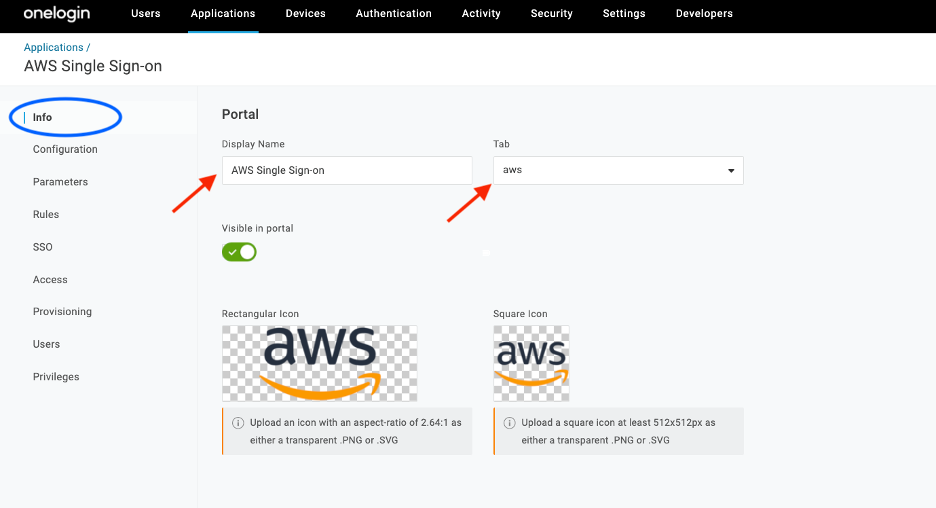This screenshot has width=936, height=508.
Task: Select the Configuration sidebar tab
Action: 65,149
